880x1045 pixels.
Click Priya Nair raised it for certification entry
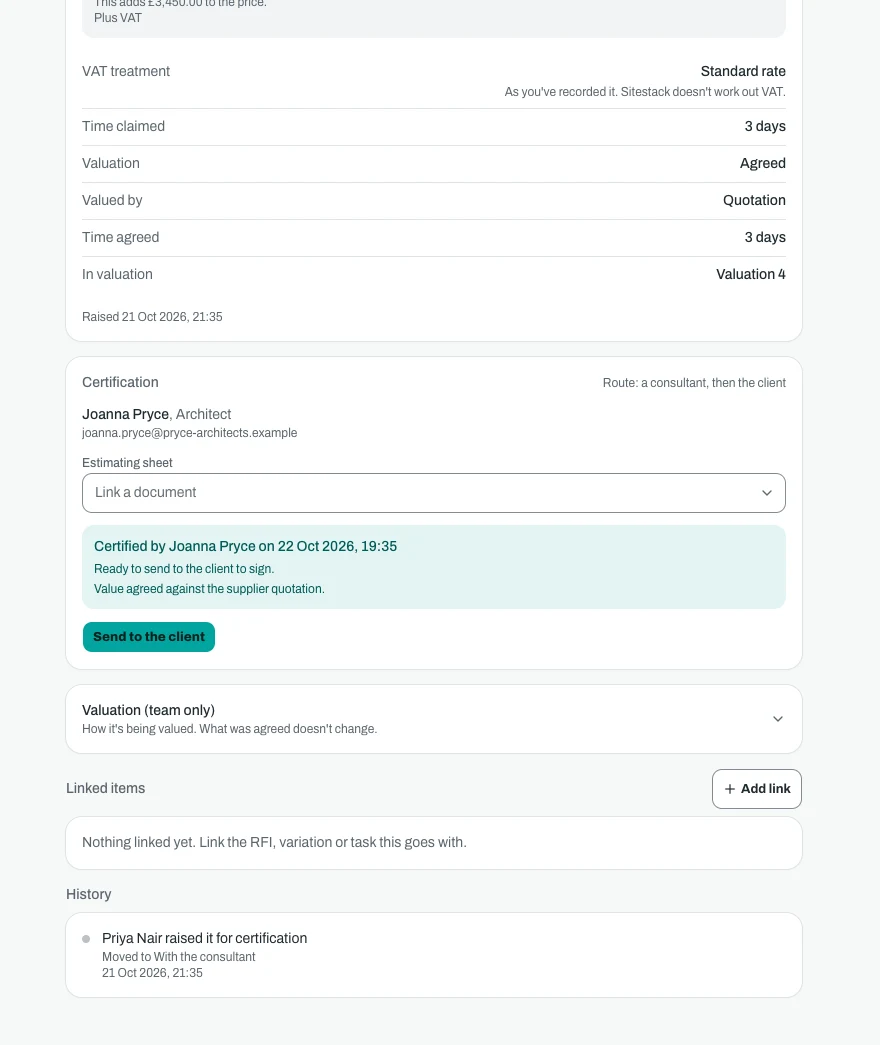pos(205,938)
